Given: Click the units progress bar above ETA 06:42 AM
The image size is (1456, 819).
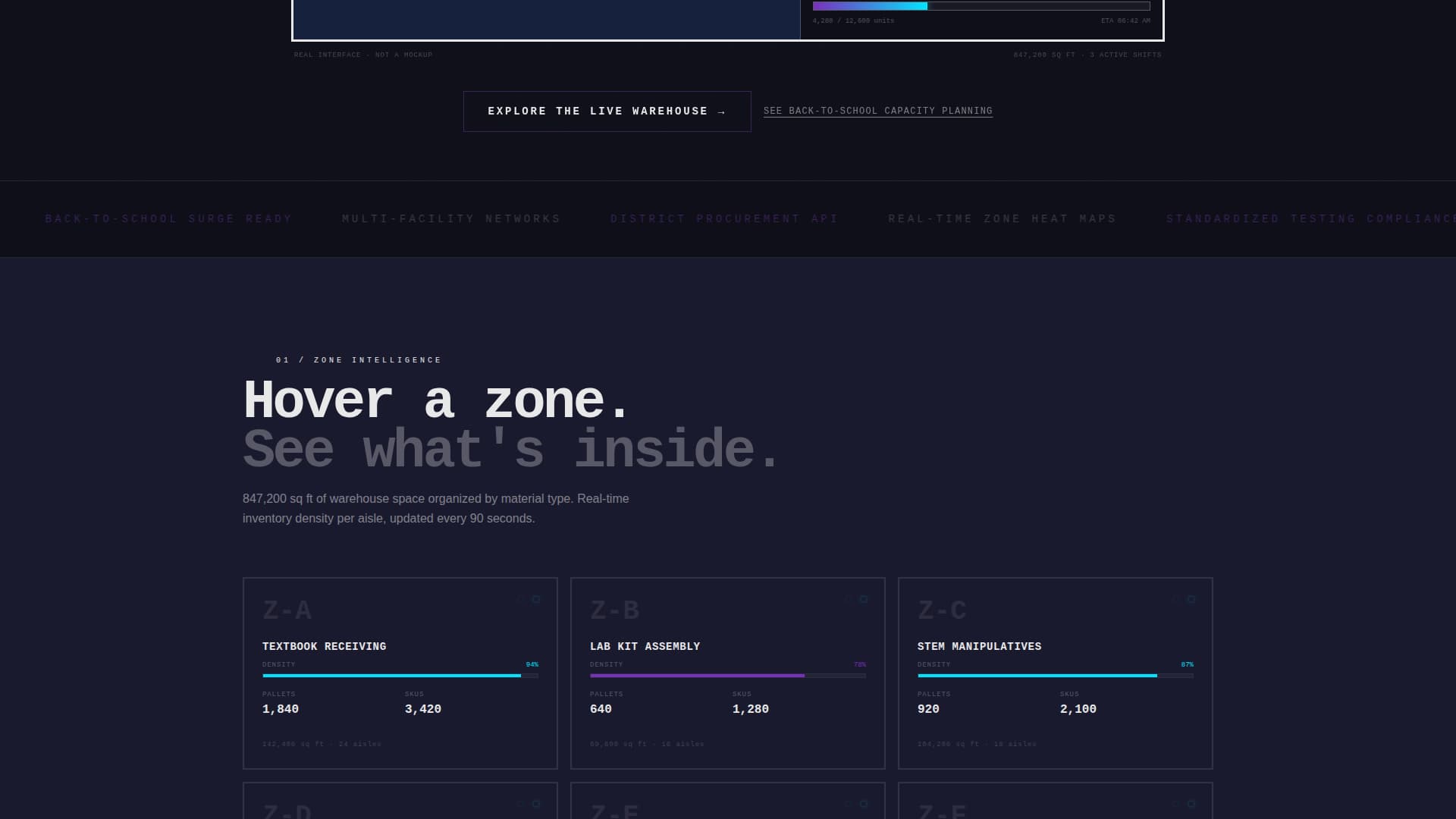Looking at the screenshot, I should click(x=981, y=6).
